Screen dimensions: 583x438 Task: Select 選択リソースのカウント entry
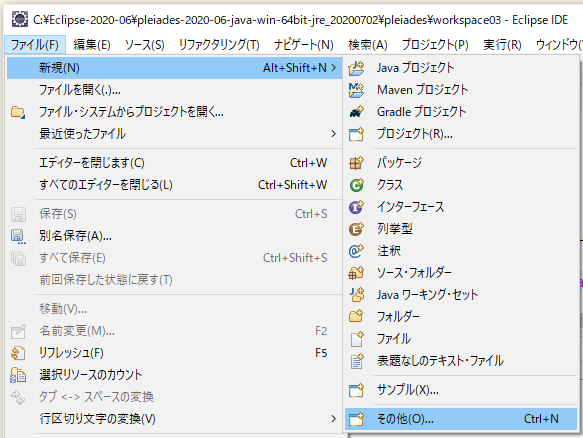point(174,375)
